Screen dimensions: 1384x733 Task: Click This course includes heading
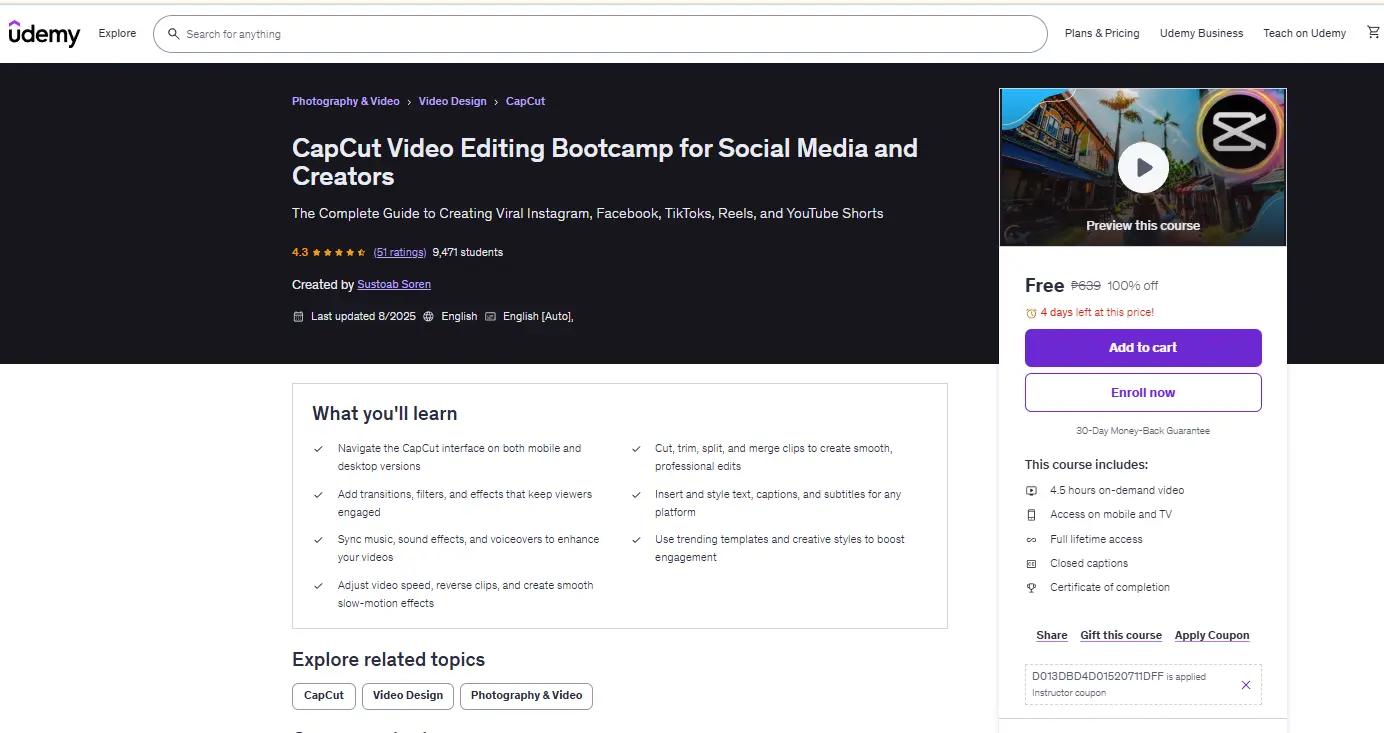click(x=1086, y=465)
